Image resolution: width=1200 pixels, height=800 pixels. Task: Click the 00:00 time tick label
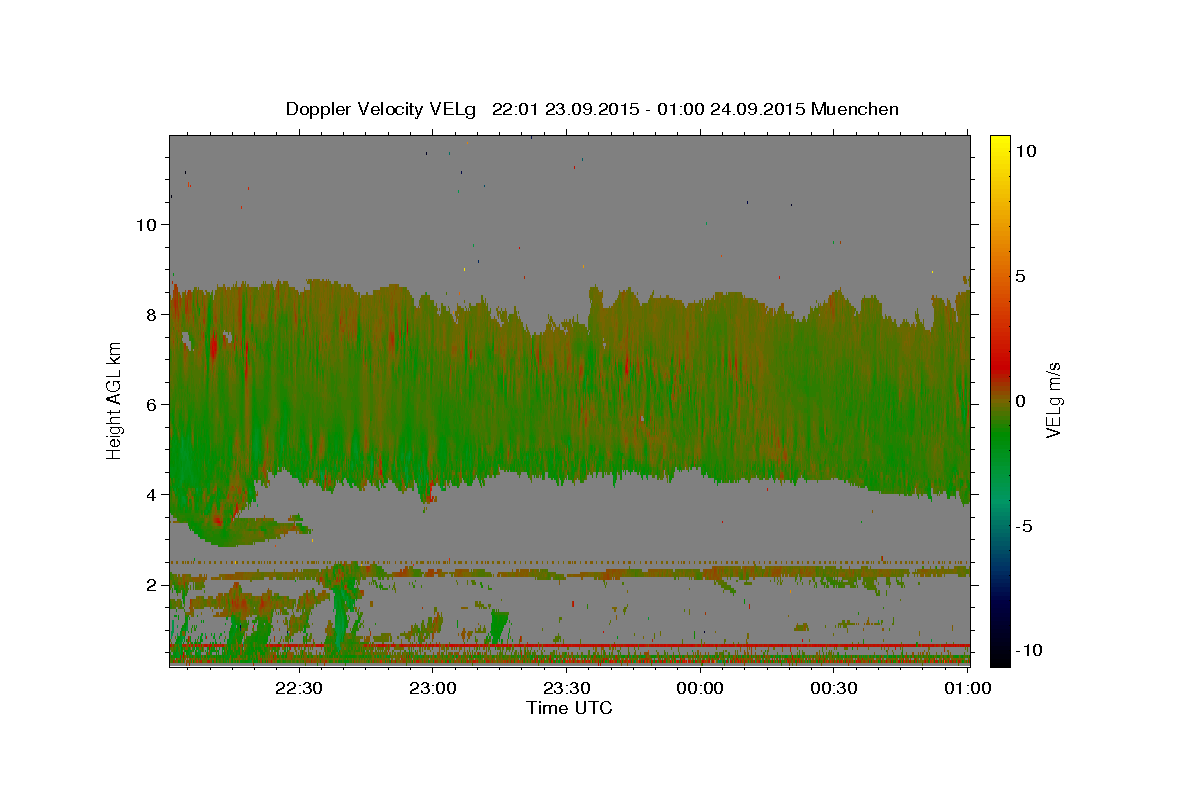[x=701, y=688]
